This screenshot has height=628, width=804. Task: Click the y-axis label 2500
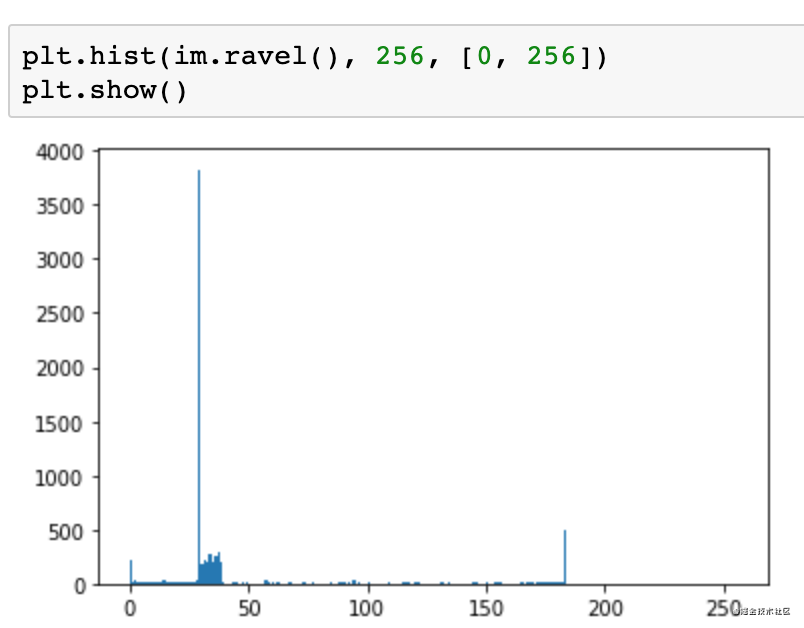pos(59,314)
